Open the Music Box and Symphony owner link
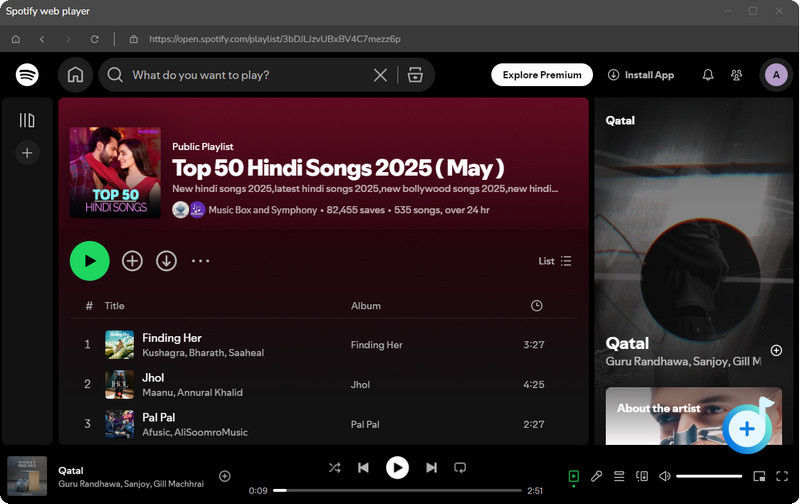The height and width of the screenshot is (504, 800). (x=263, y=210)
